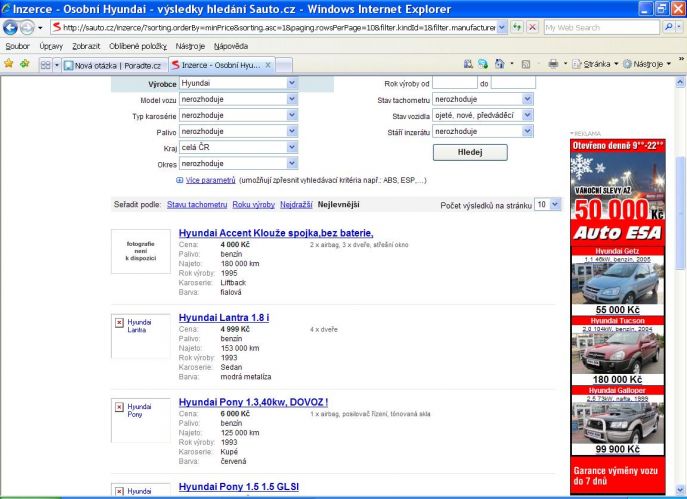The image size is (687, 499).
Task: Click the browser Forward arrow button
Action: click(27, 28)
